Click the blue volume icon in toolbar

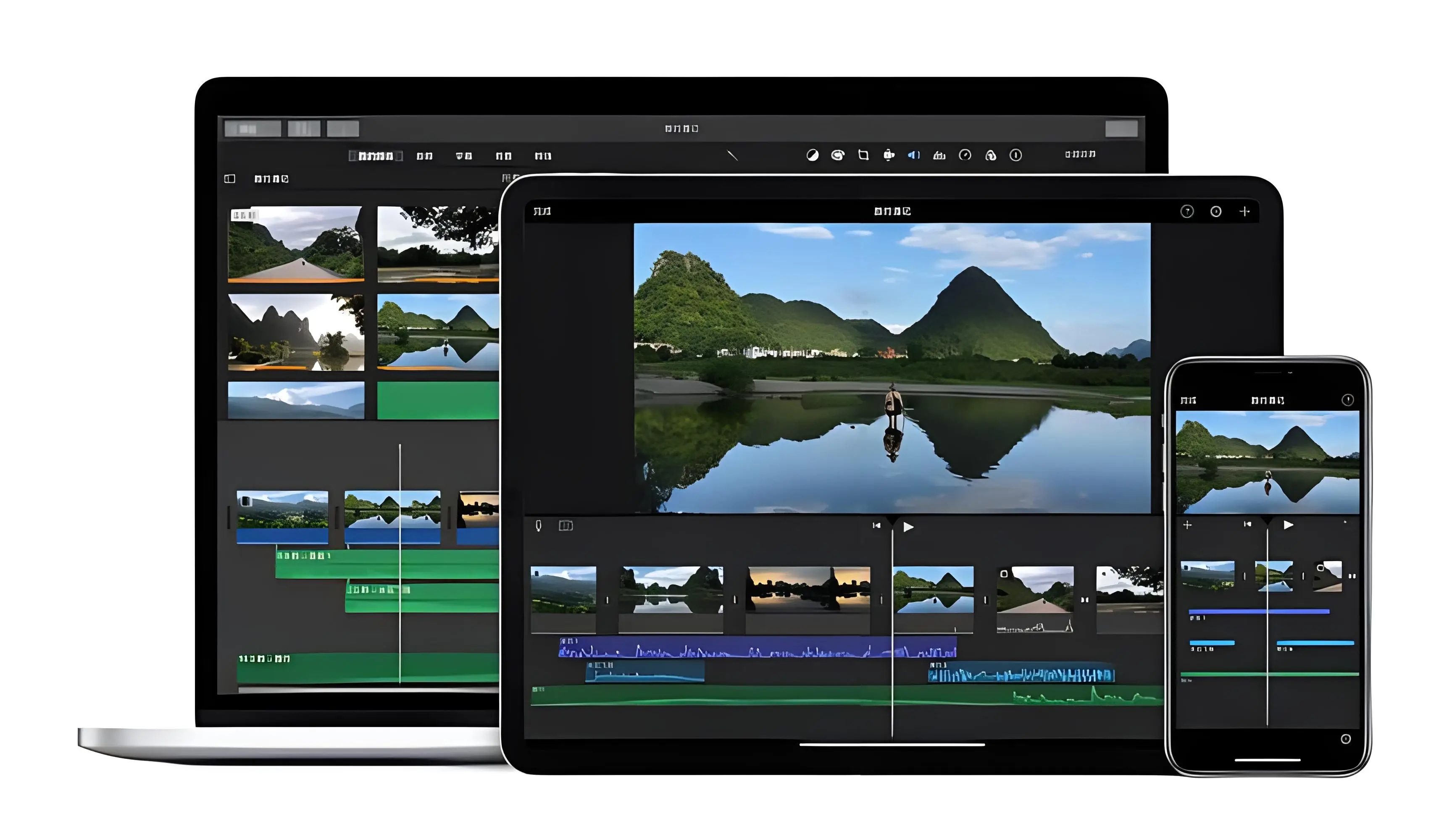[914, 155]
